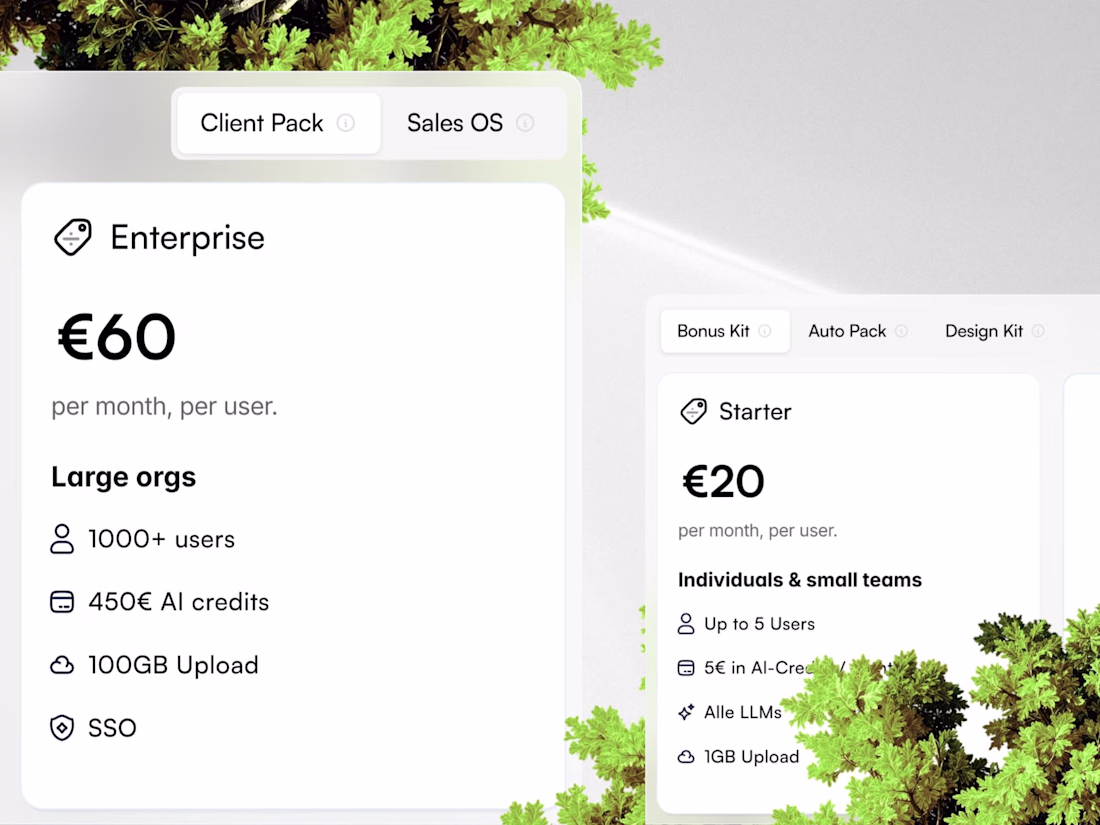Switch to the Client Pack tab

pyautogui.click(x=262, y=123)
